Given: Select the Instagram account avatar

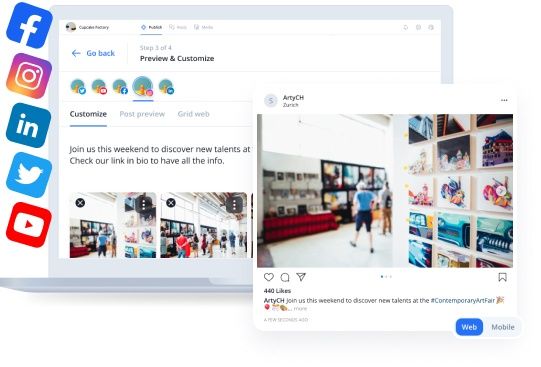Looking at the screenshot, I should click(x=143, y=87).
